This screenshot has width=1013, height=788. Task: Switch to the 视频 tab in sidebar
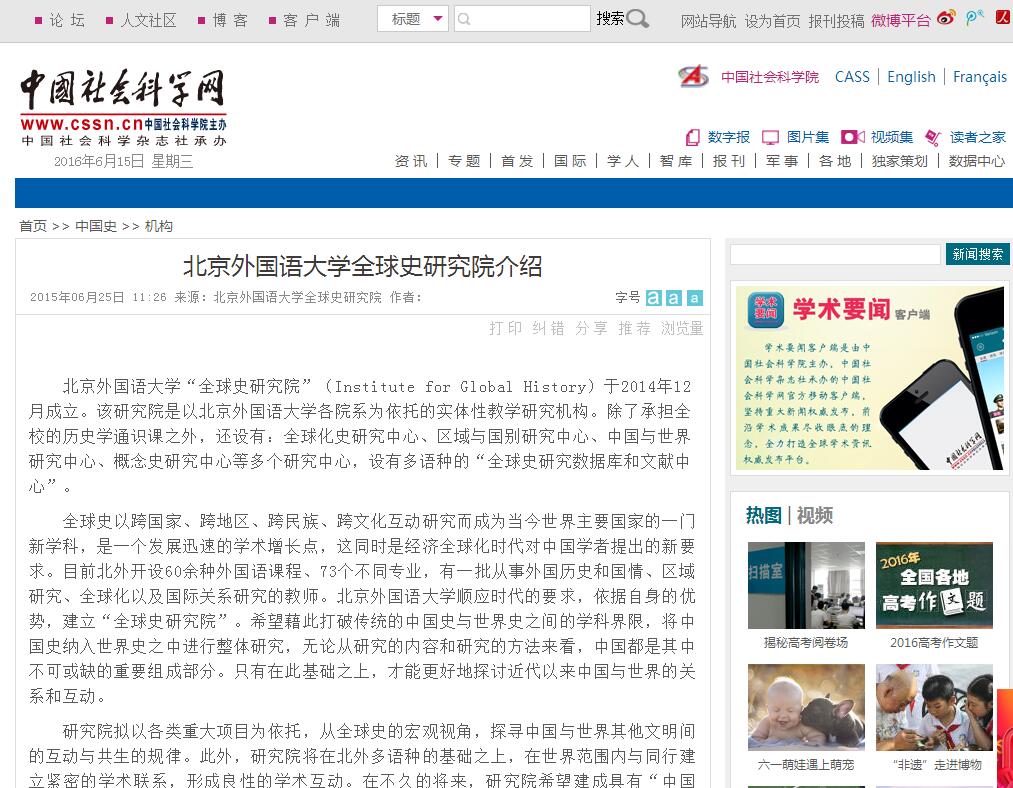click(x=815, y=515)
